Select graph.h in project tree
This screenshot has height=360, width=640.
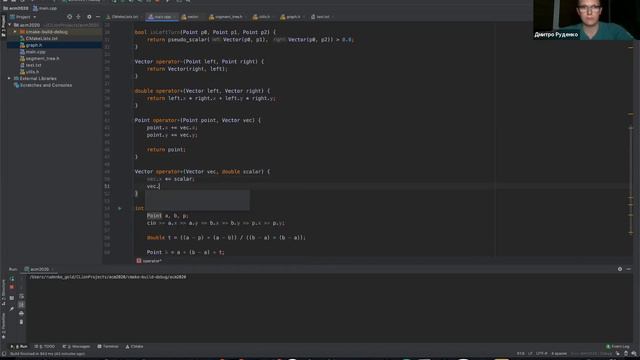(x=34, y=45)
